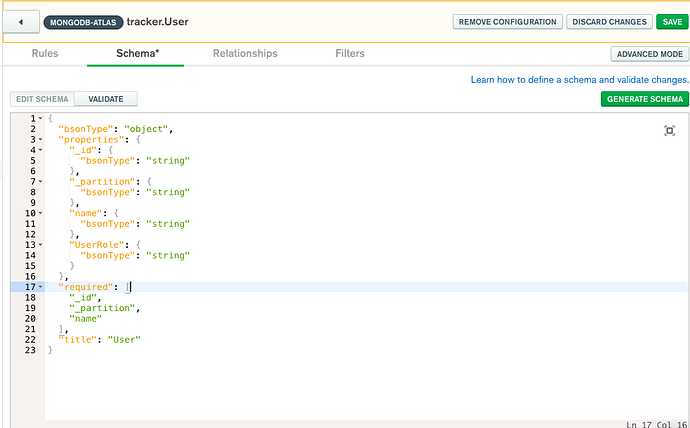This screenshot has height=428, width=690.
Task: Open the Filters tab
Action: (x=350, y=53)
